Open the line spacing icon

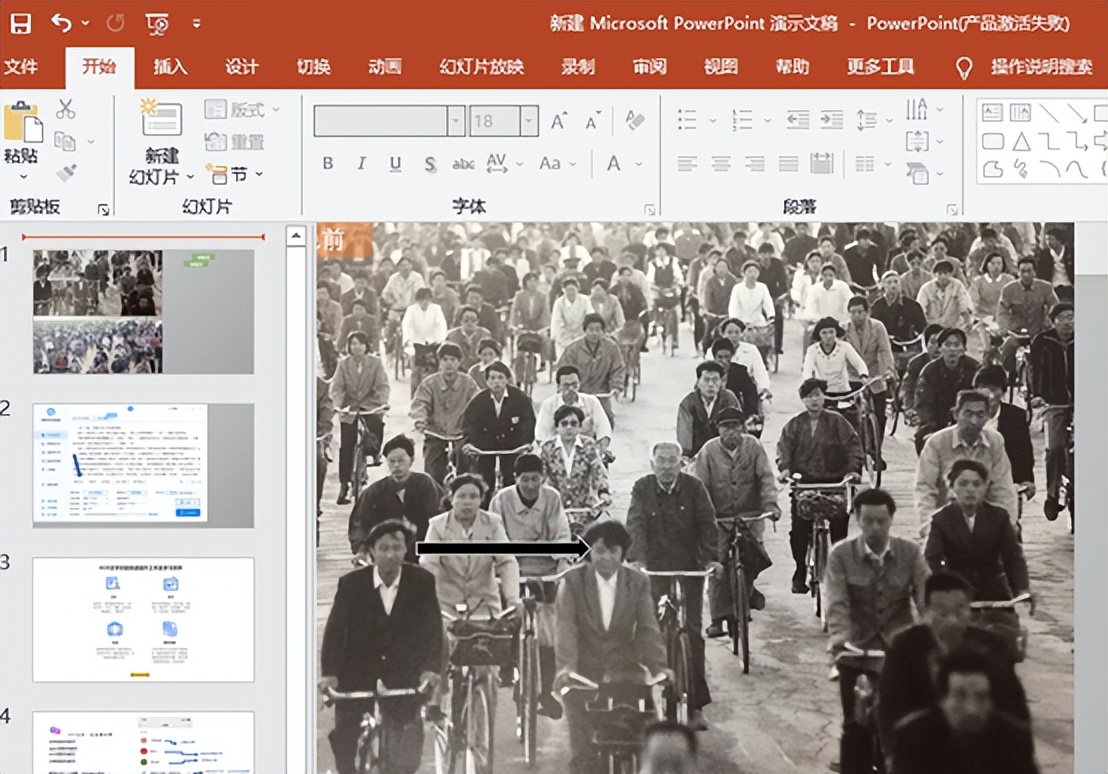[x=867, y=119]
